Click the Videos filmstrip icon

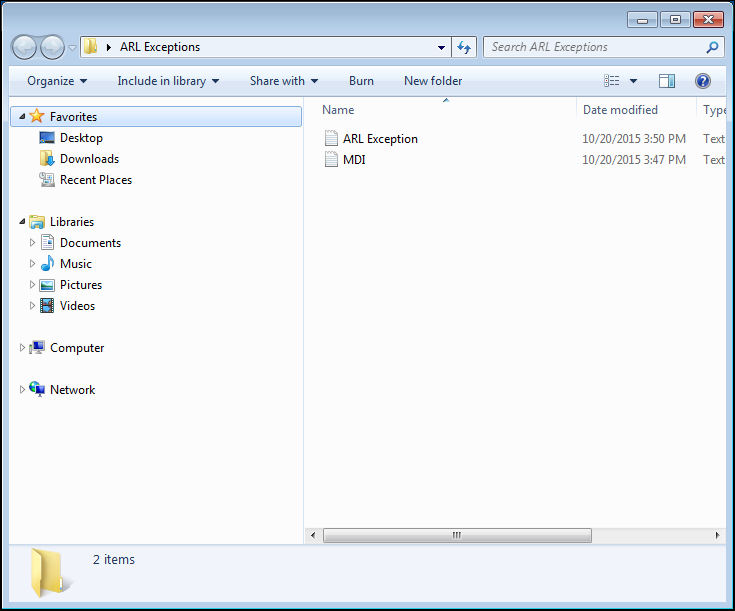click(x=47, y=306)
